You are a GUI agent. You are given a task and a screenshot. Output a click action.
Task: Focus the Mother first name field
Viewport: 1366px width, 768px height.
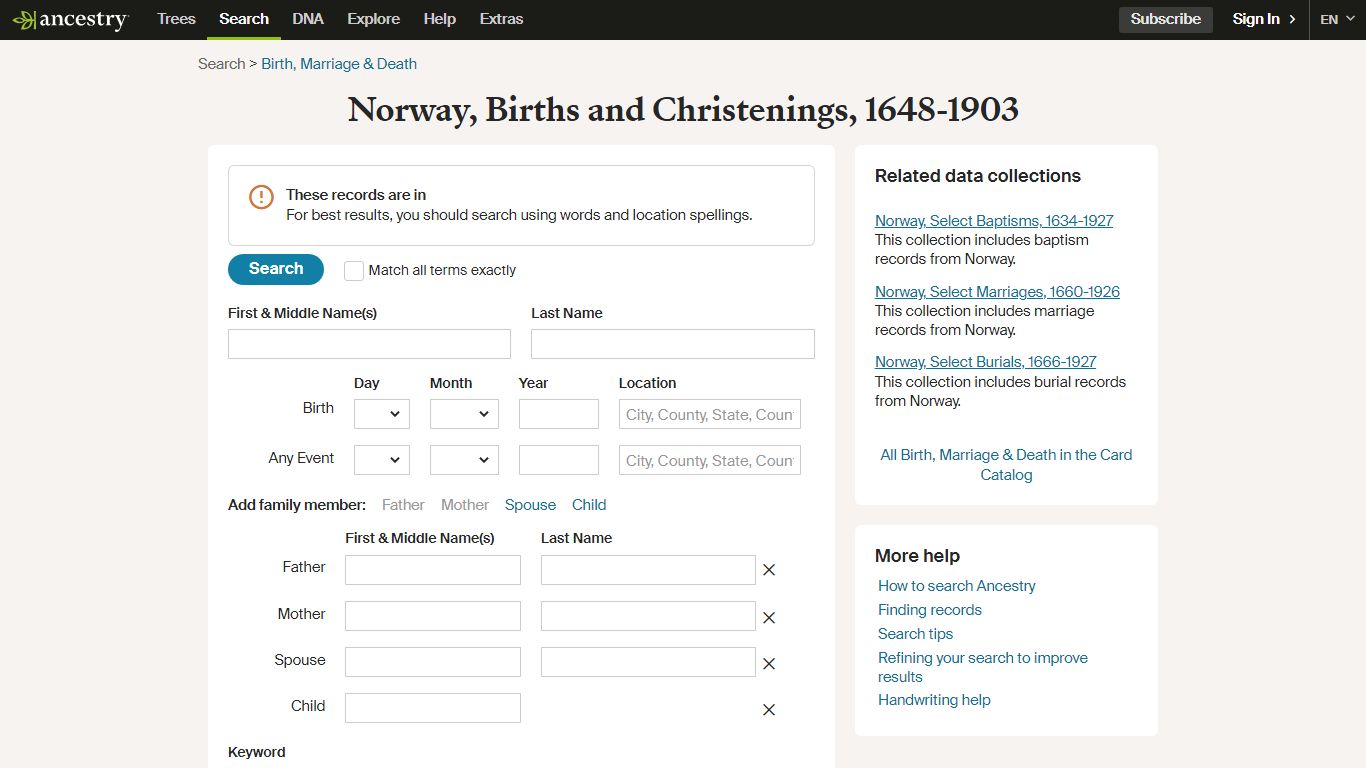tap(433, 616)
